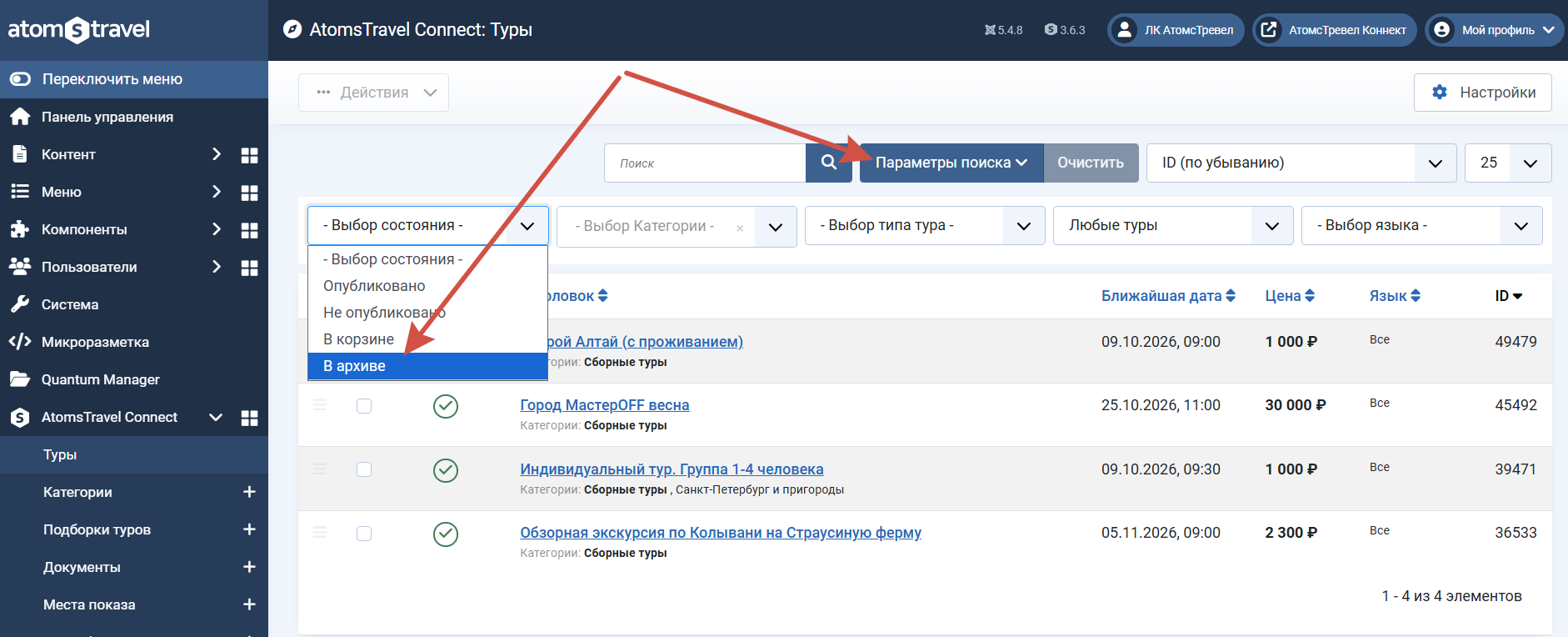Open Обзорная экскурсия по Колывани link
1568x637 pixels.
point(721,533)
